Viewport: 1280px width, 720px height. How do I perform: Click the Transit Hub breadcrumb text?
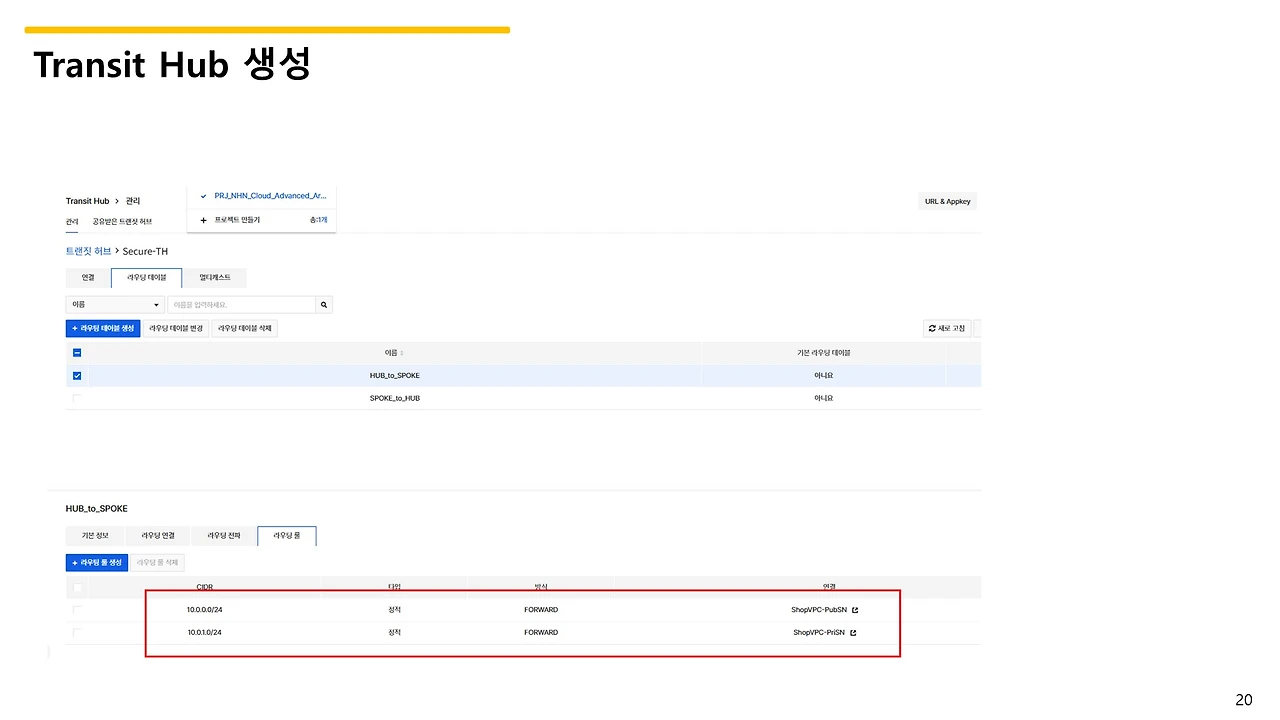87,201
